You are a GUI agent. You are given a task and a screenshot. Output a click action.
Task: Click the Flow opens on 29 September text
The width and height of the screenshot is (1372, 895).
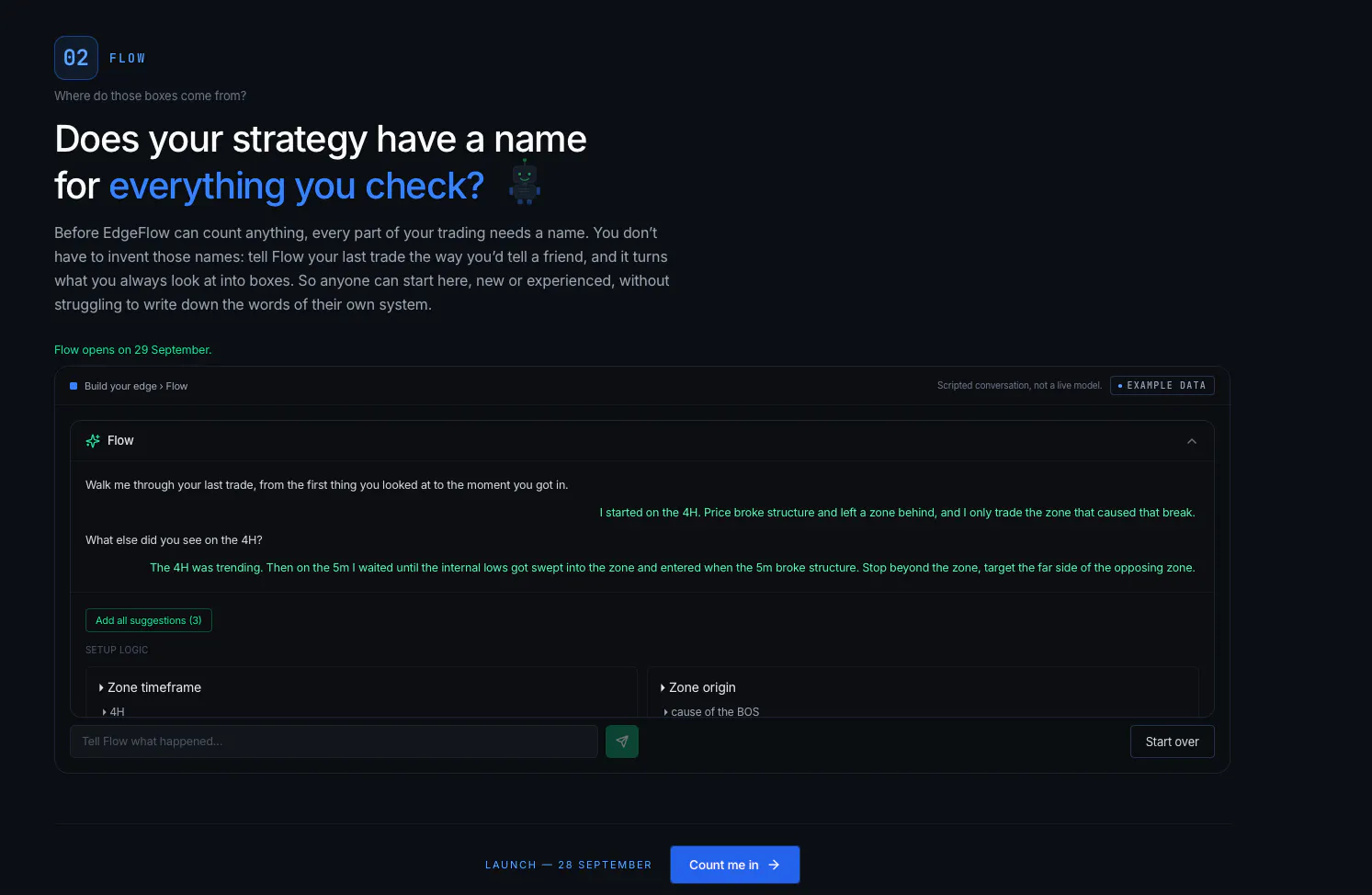coord(132,350)
